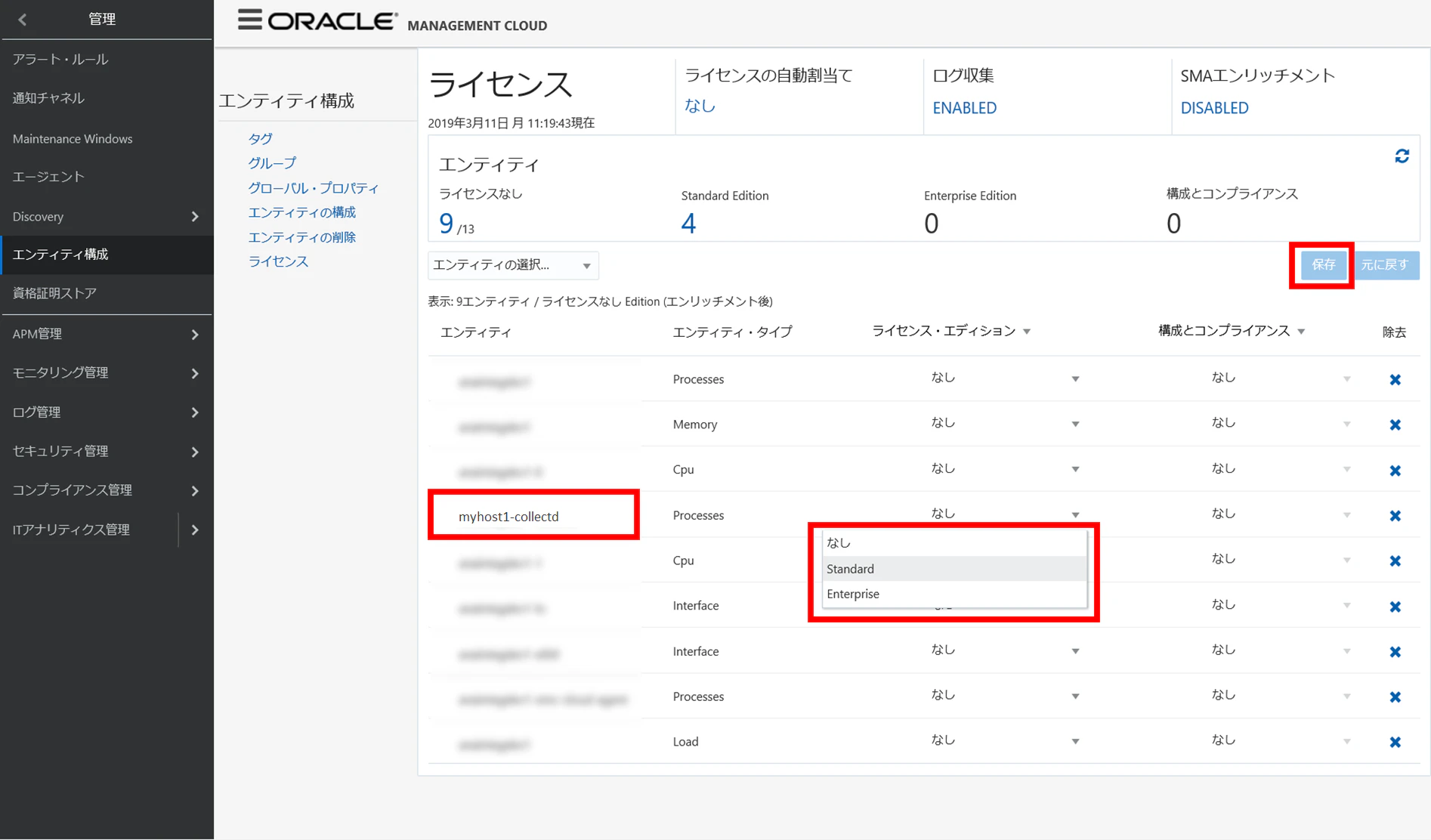Click the back arrow in 管理 sidebar
Viewport: 1431px width, 840px height.
[22, 20]
